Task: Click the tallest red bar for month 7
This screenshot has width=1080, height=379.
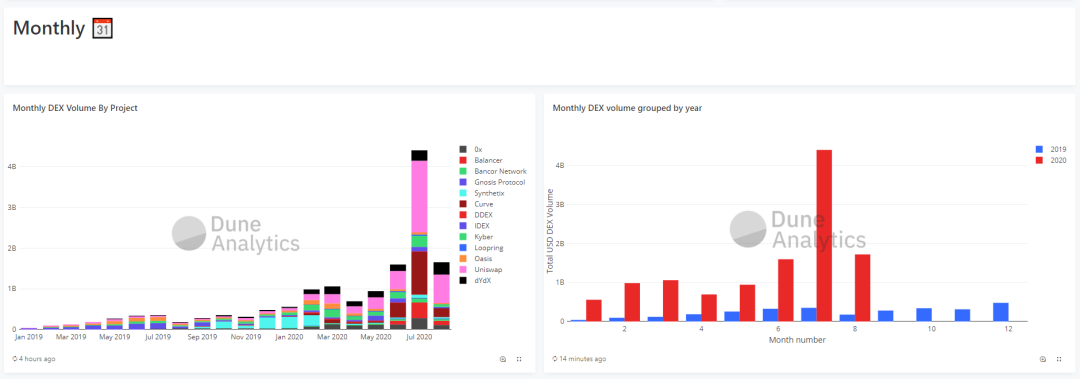Action: coord(824,236)
